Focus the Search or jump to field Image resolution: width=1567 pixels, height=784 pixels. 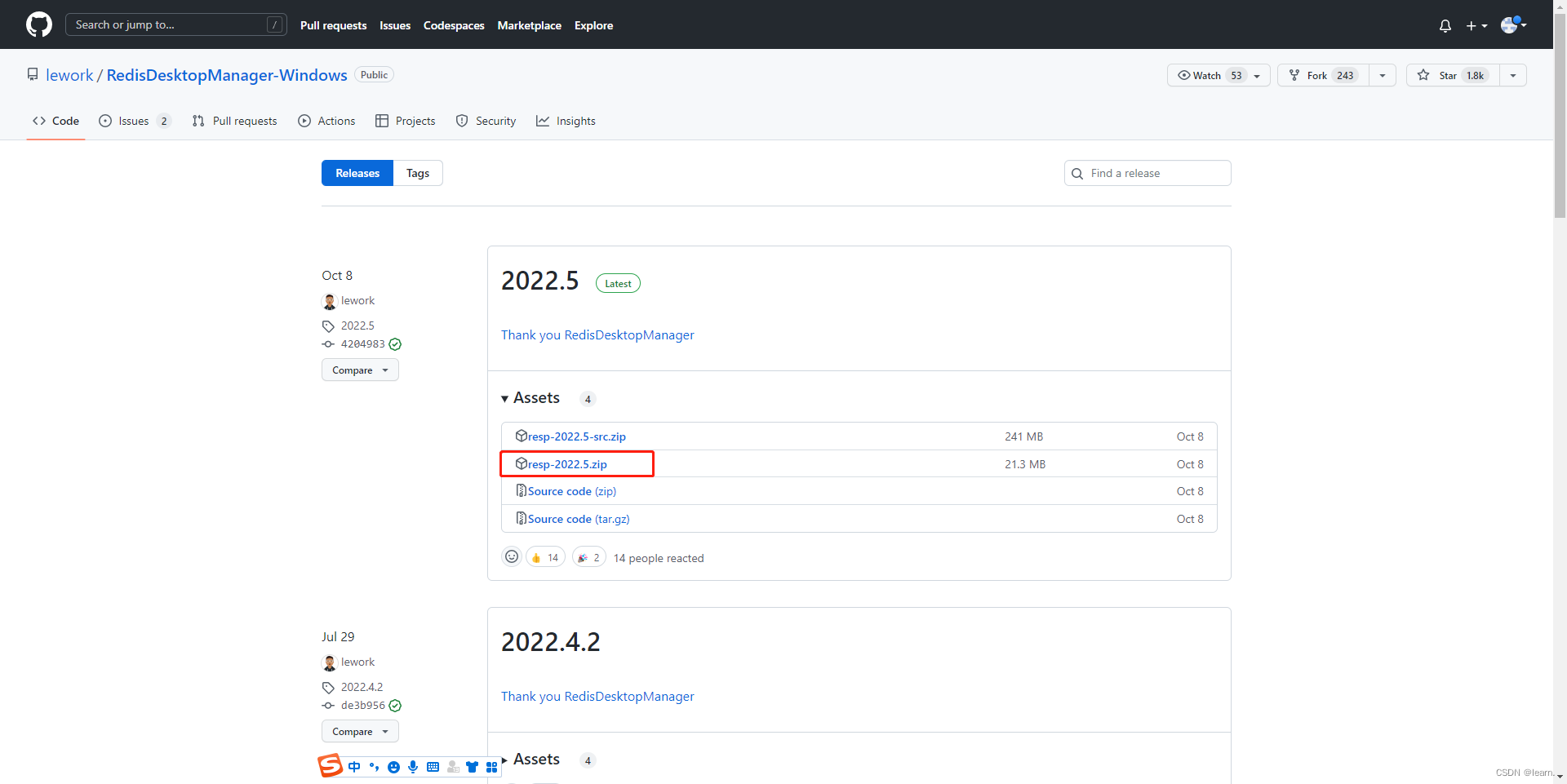point(176,24)
